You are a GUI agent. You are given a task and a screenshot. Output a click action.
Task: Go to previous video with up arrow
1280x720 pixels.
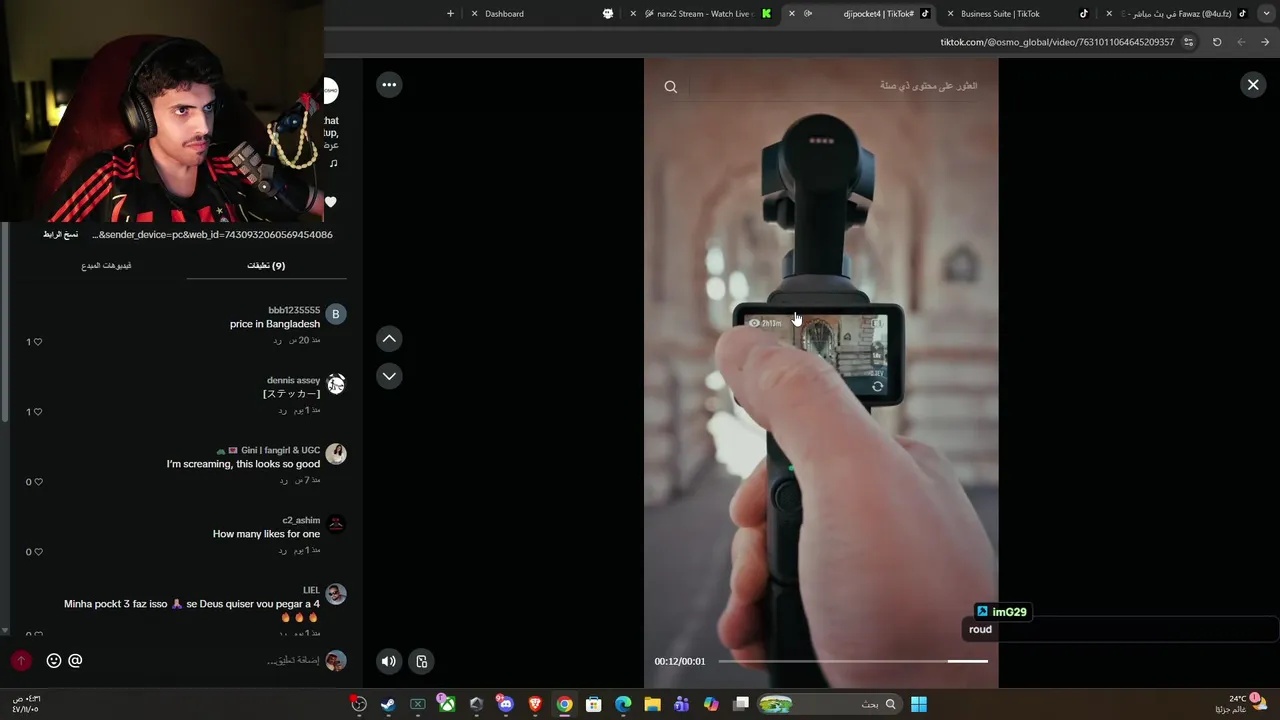tap(389, 339)
